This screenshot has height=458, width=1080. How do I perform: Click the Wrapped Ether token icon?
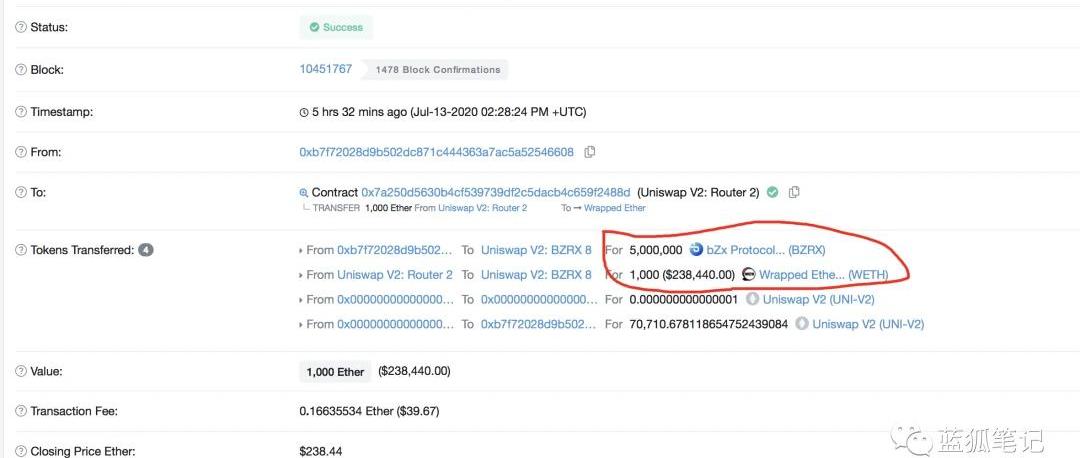pos(748,274)
